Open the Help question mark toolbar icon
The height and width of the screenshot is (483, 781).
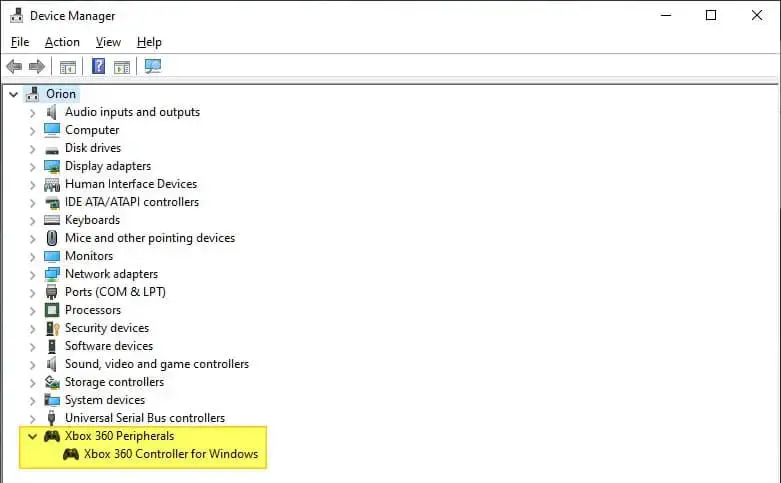99,66
